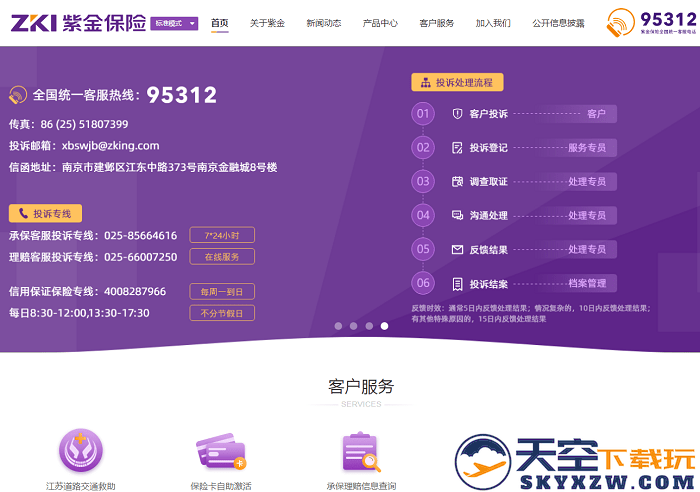The width and height of the screenshot is (700, 492).
Task: Open the 新闻动态 menu
Action: tap(324, 23)
